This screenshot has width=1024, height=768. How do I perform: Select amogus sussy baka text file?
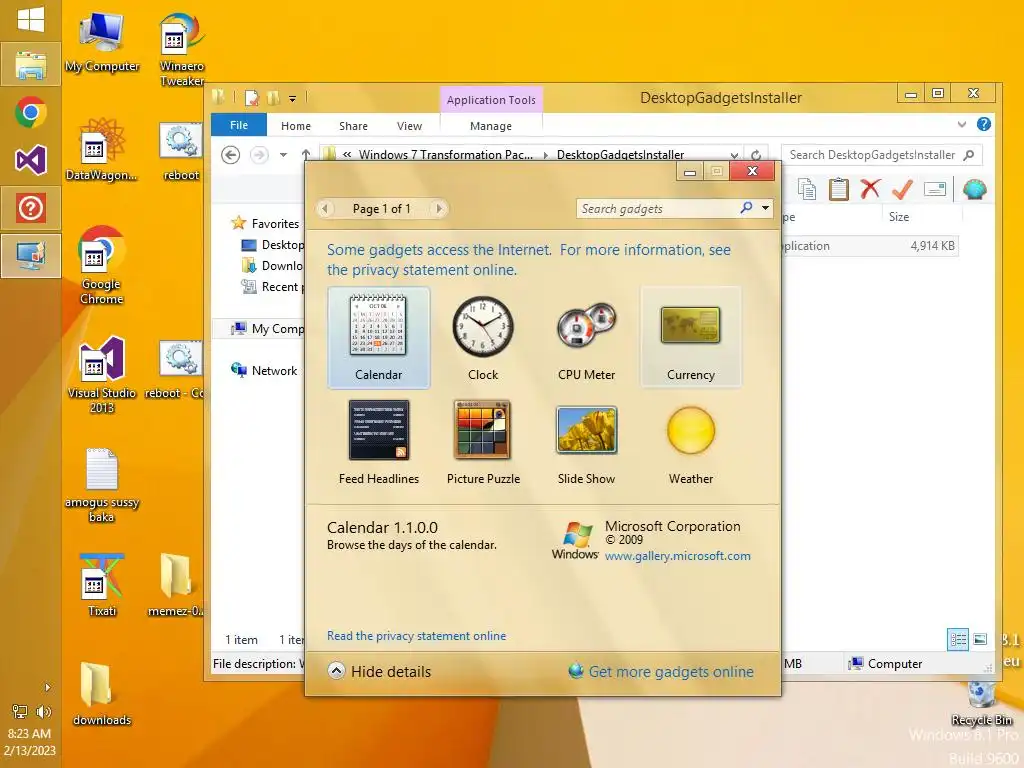[102, 485]
